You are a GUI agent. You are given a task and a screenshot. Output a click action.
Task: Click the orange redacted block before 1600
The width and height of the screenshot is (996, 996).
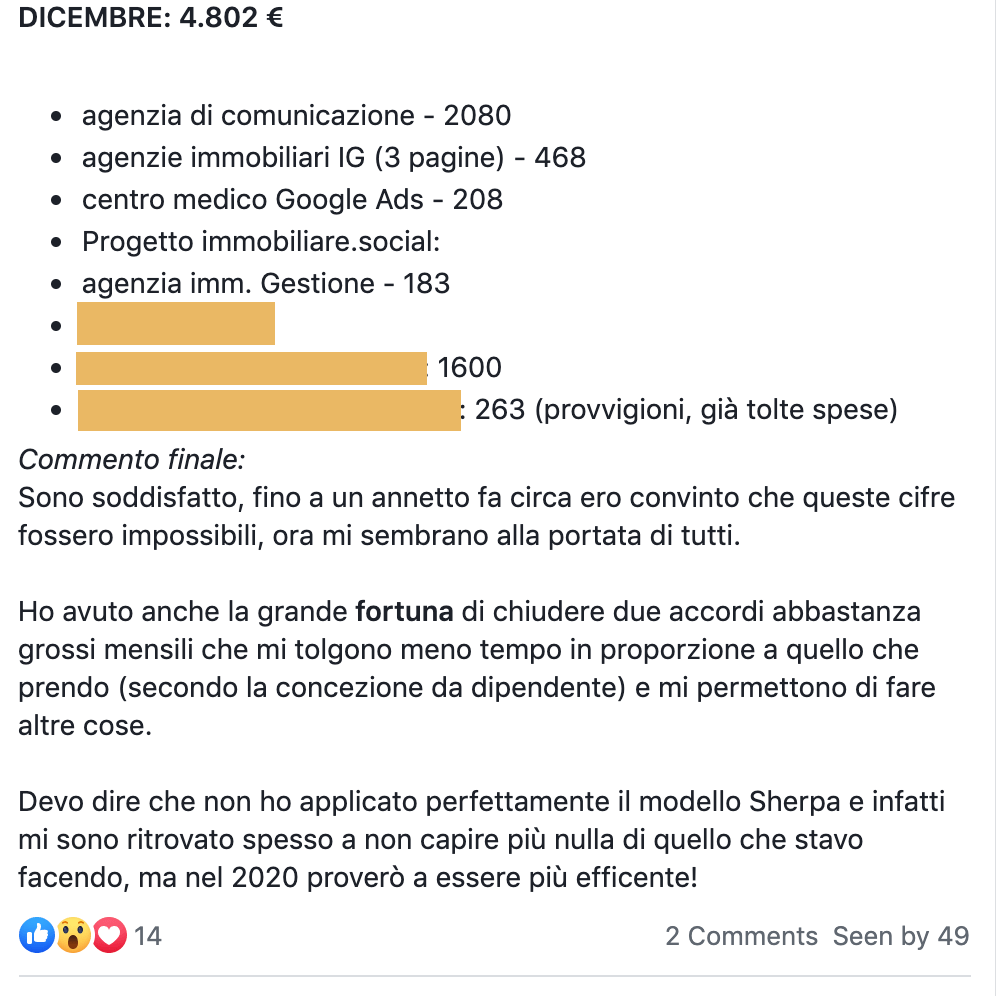coord(252,368)
